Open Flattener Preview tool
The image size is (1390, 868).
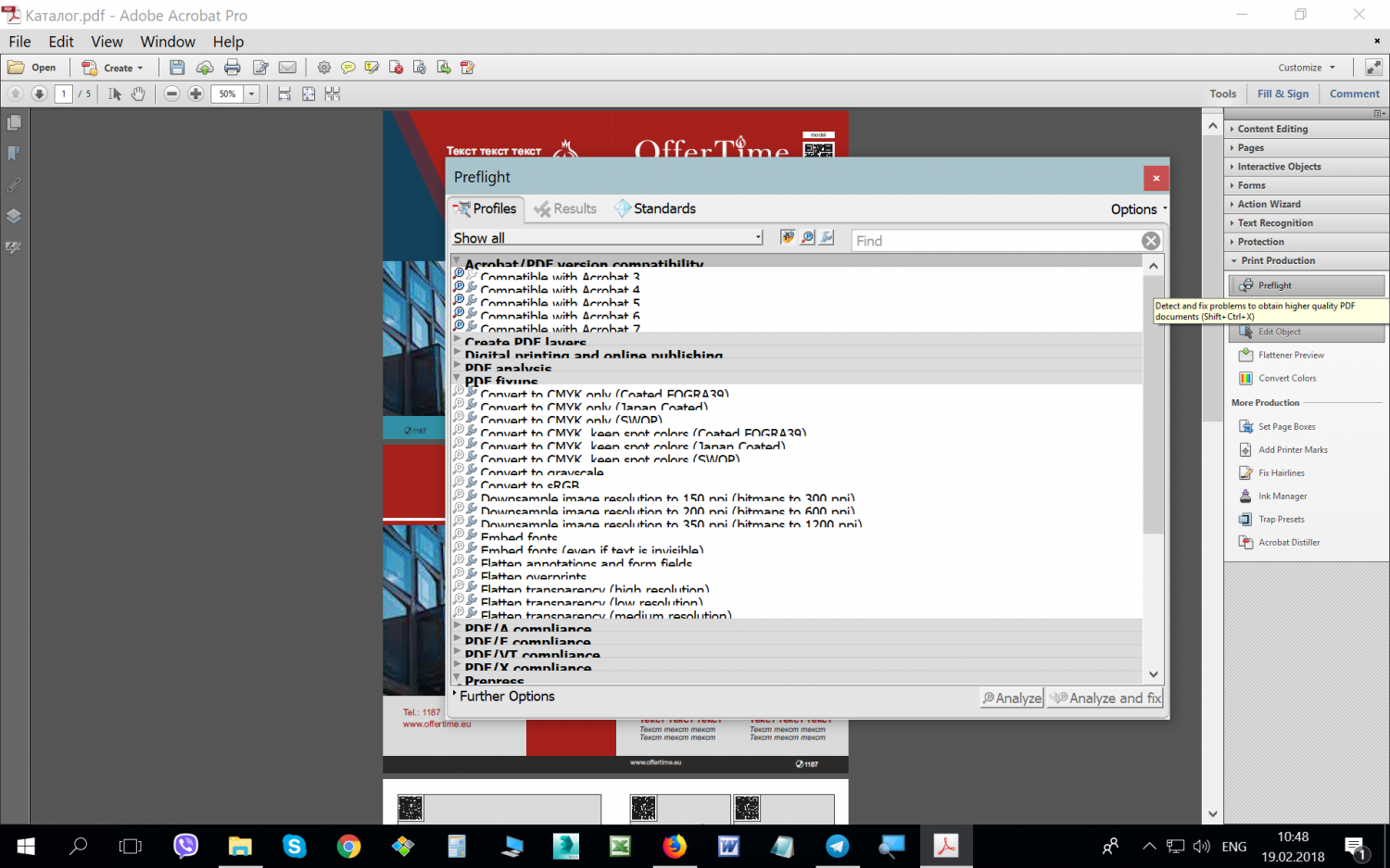[x=1282, y=355]
